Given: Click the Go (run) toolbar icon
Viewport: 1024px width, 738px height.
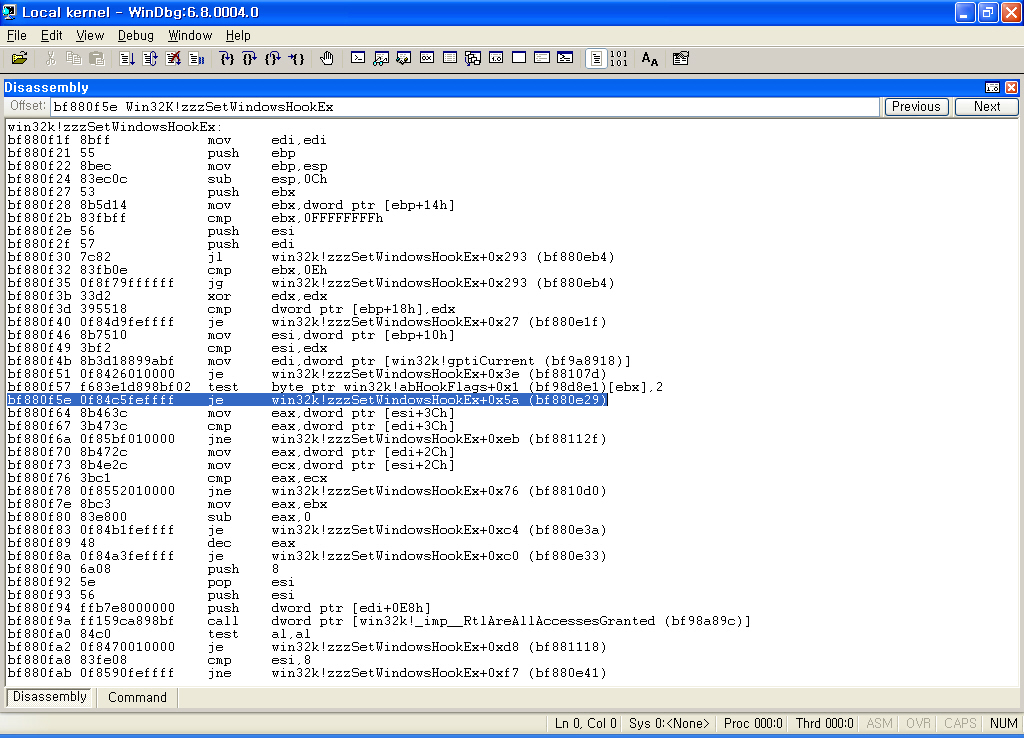Looking at the screenshot, I should coord(127,59).
